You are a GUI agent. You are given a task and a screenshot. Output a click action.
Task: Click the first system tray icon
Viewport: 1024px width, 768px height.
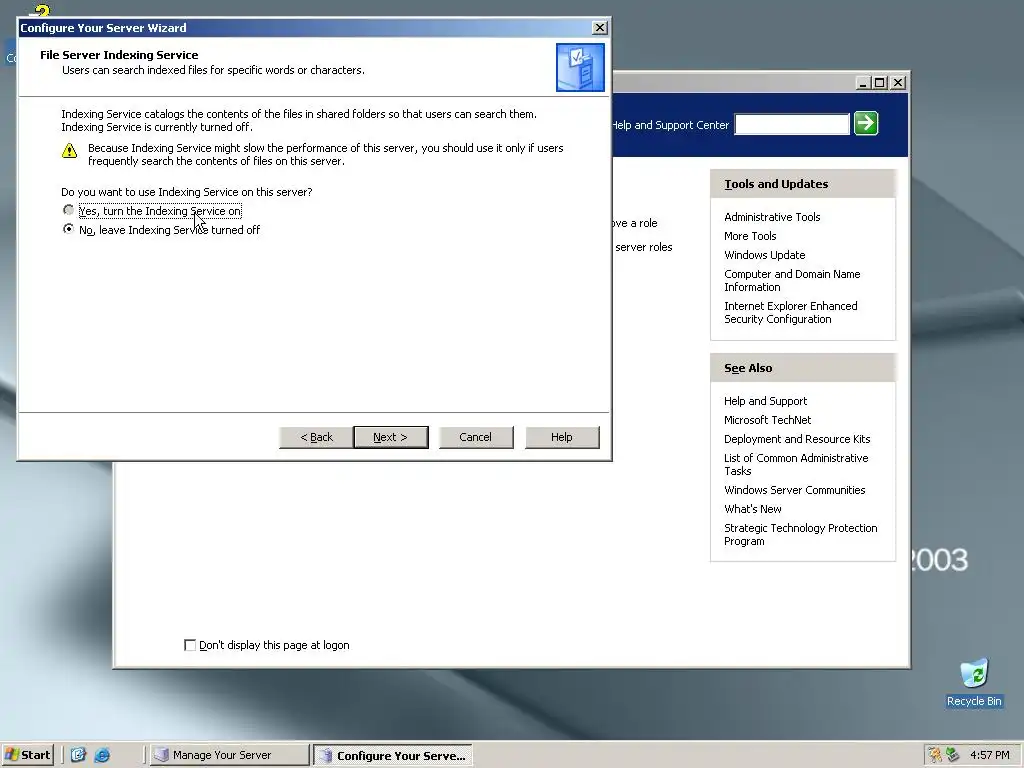tap(936, 755)
